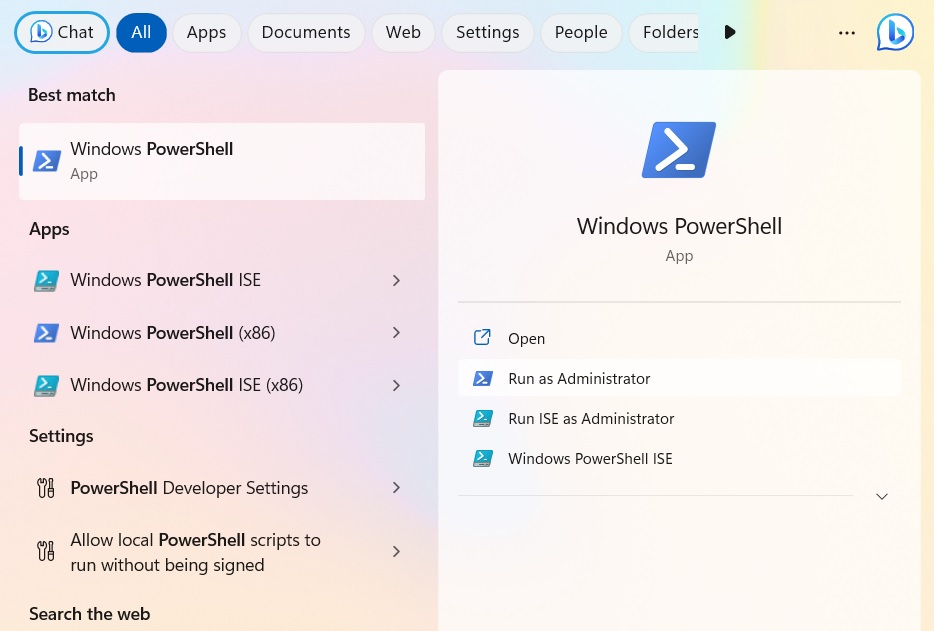
Task: Select the Windows PowerShell ISE icon in Apps list
Action: tap(46, 280)
